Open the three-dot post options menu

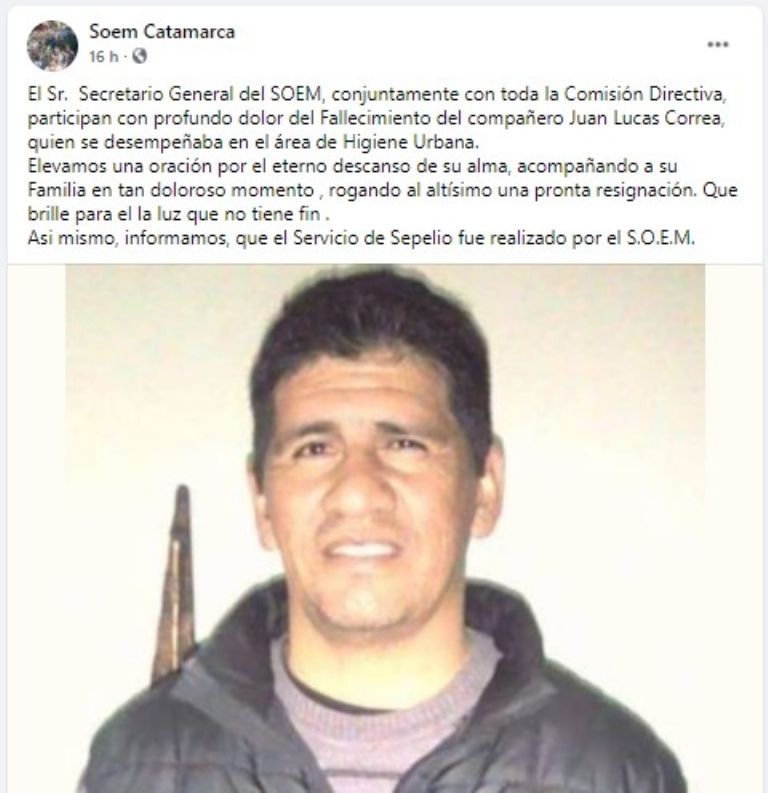(717, 45)
